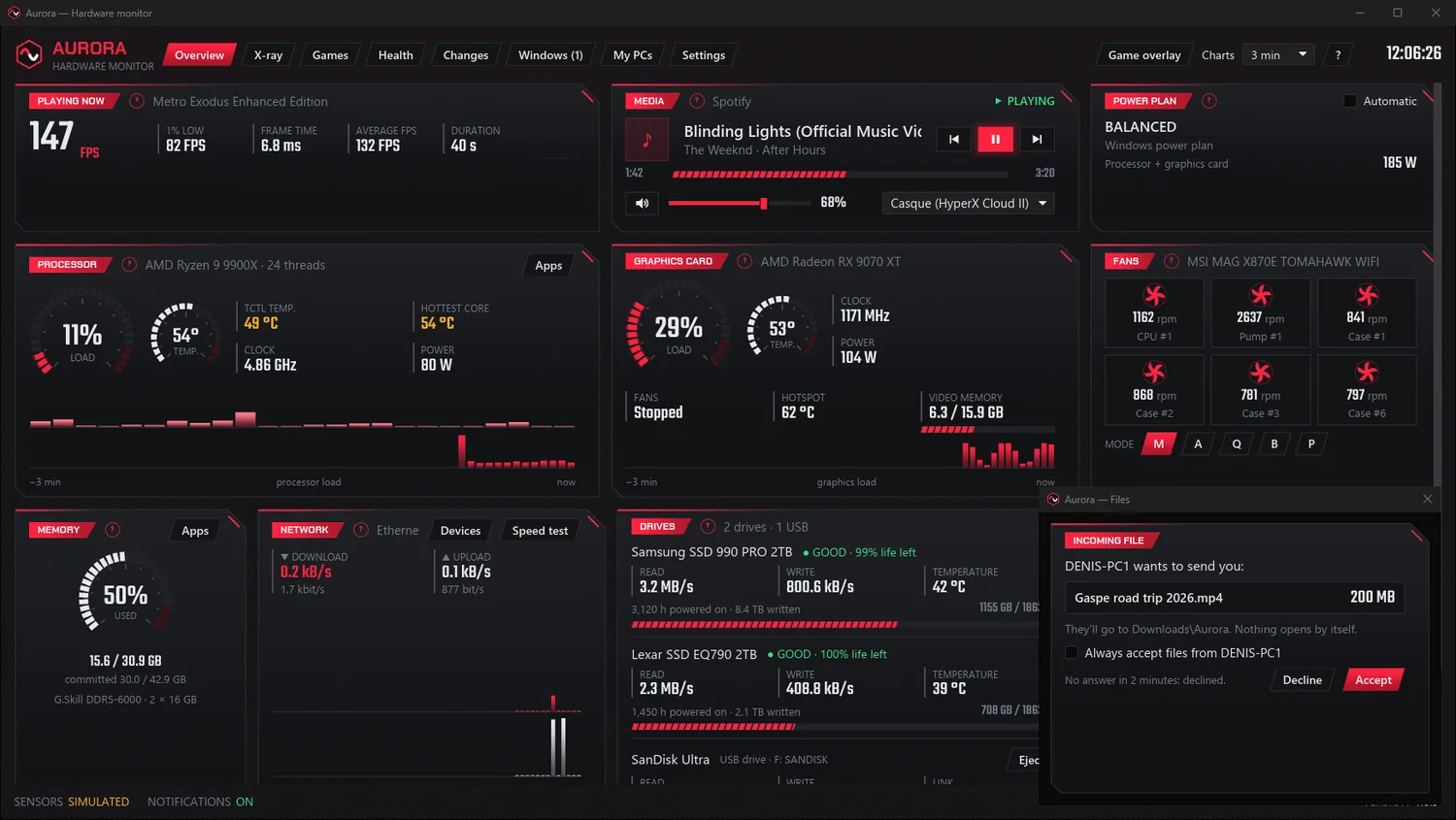Decline the incoming file transfer
Viewport: 1456px width, 820px height.
coord(1303,680)
